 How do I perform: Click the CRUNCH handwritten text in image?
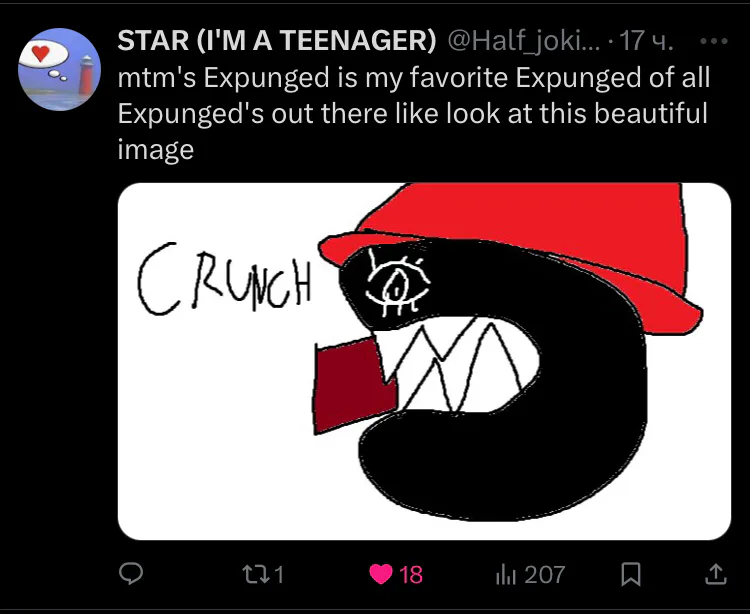coord(224,279)
